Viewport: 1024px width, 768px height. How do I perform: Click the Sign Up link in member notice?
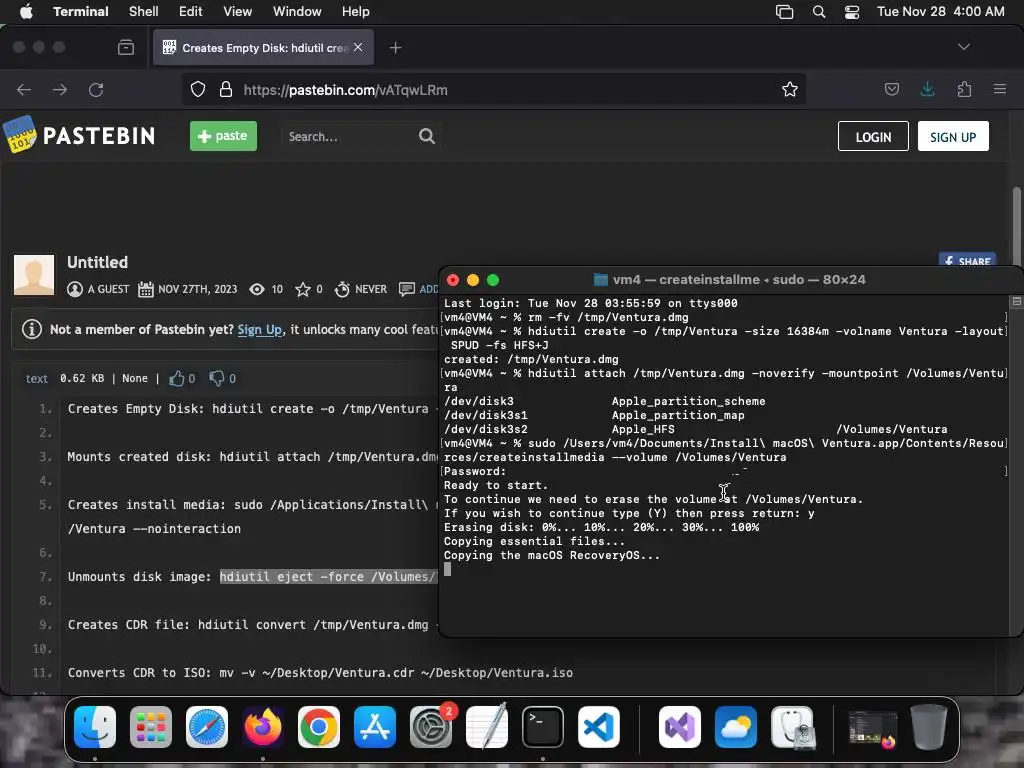coord(259,330)
